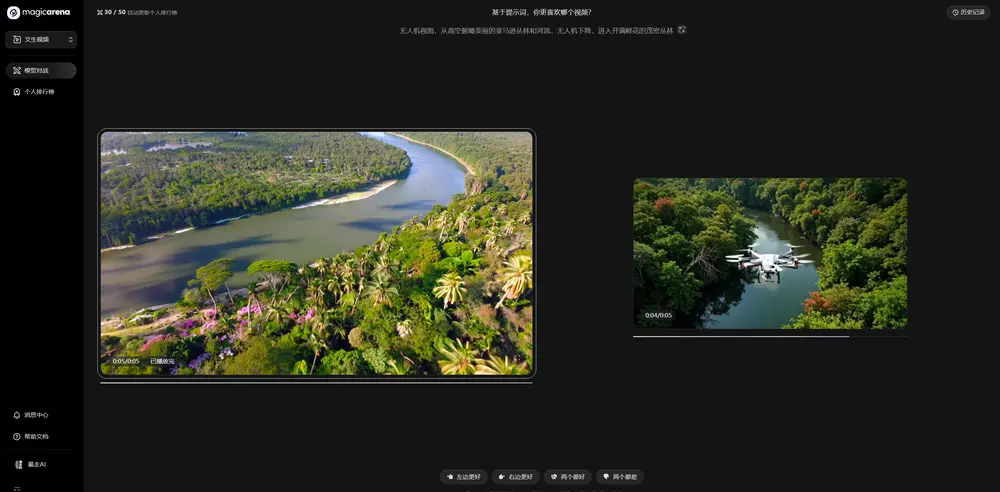Select the 模型对战 sidebar tab
The height and width of the screenshot is (492, 1000).
coord(41,71)
